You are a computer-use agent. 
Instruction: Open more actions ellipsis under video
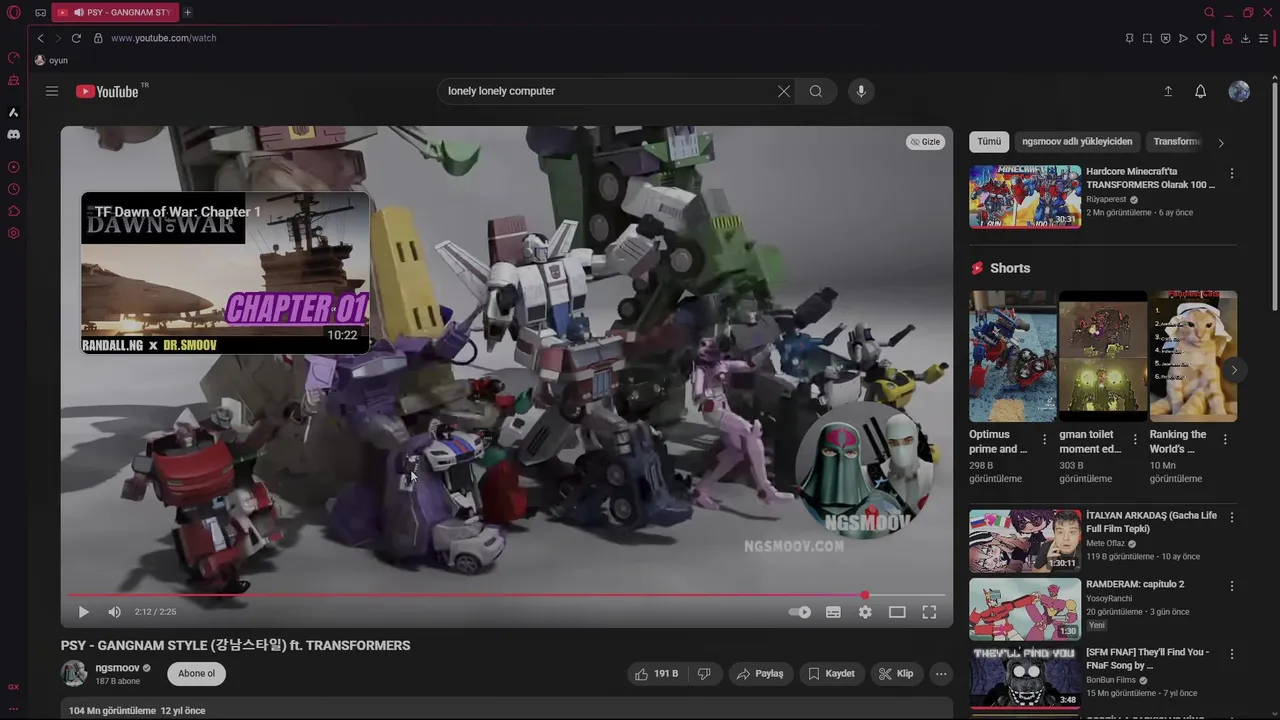(941, 674)
